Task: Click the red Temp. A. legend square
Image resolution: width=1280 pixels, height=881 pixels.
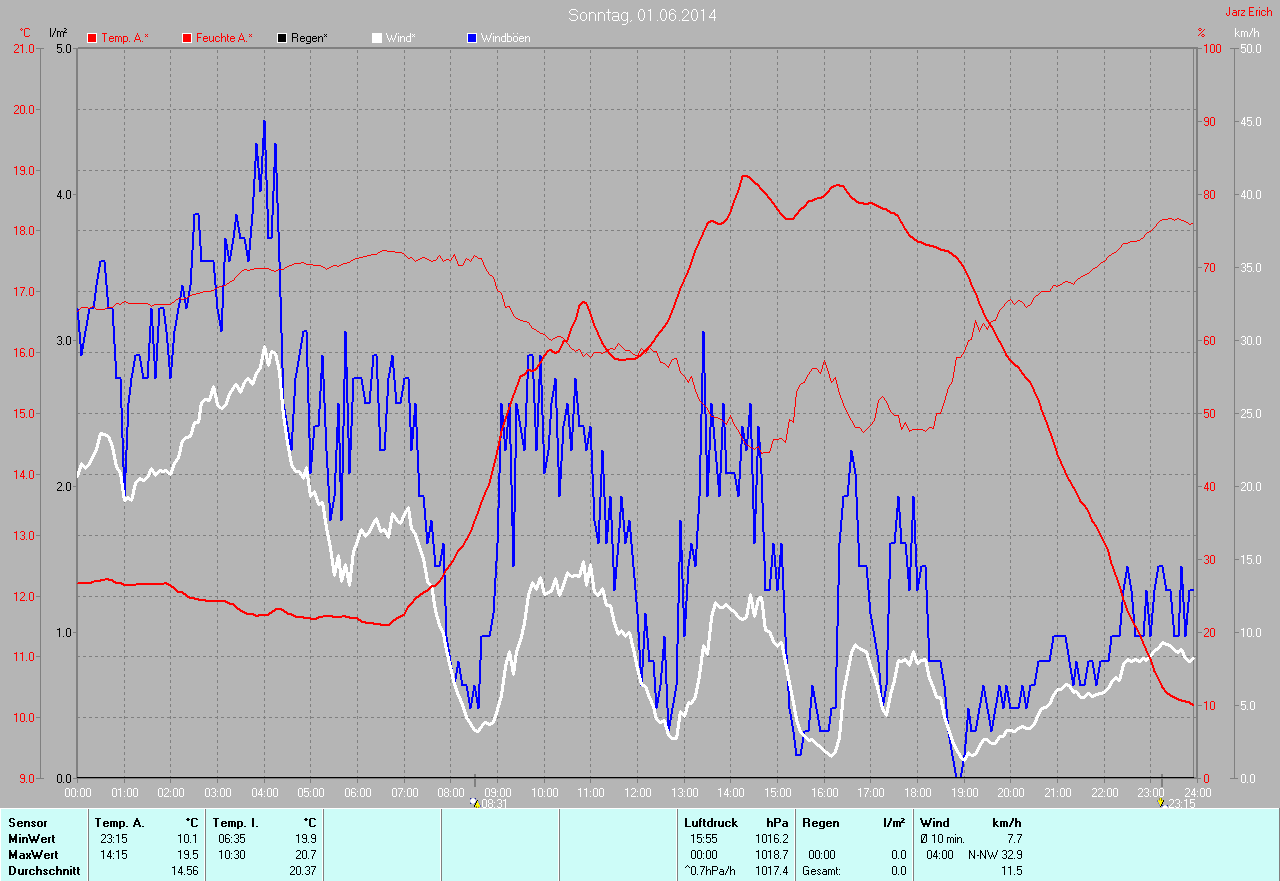Action: 92,38
